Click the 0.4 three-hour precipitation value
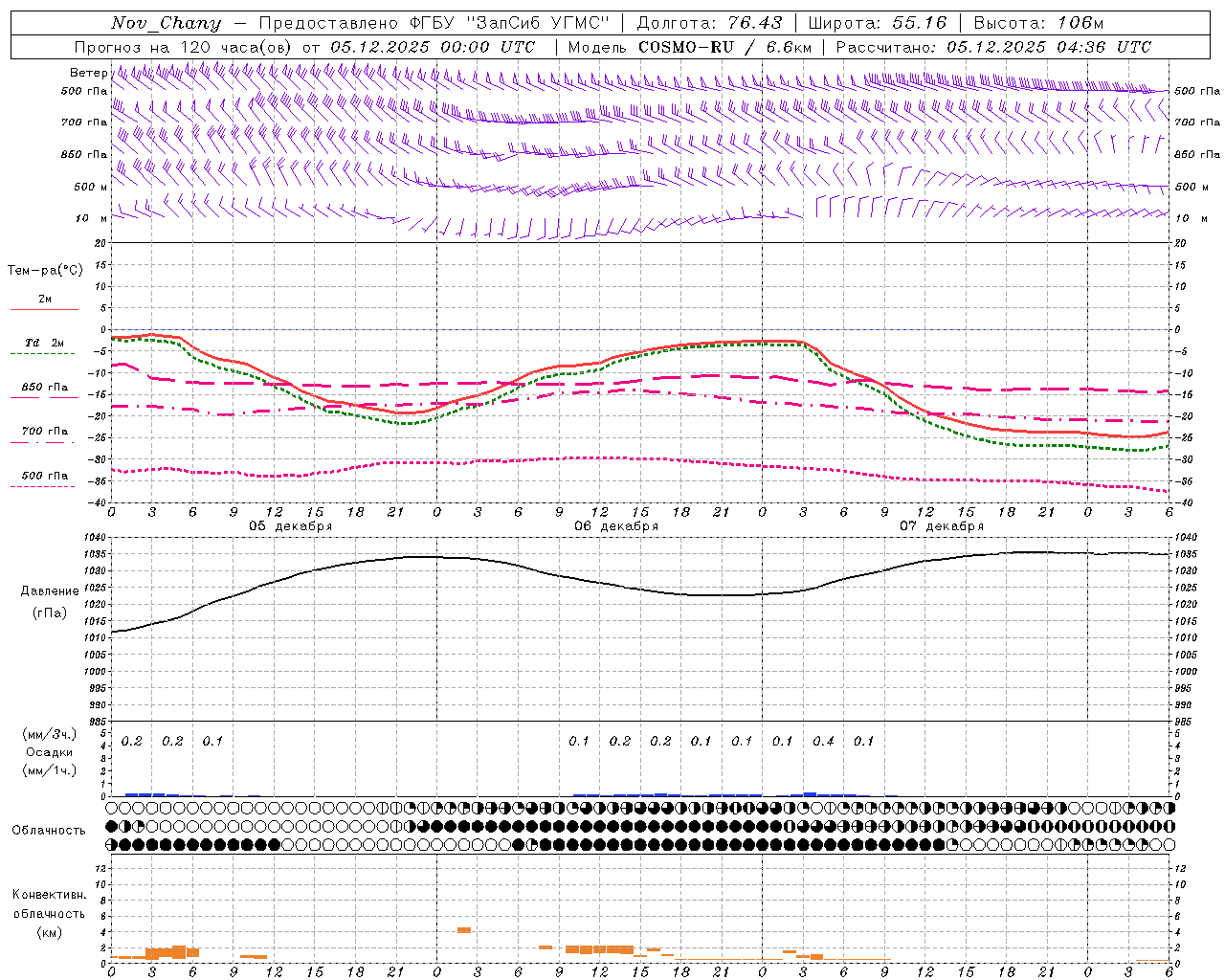Image resolution: width=1225 pixels, height=980 pixels. point(823,741)
